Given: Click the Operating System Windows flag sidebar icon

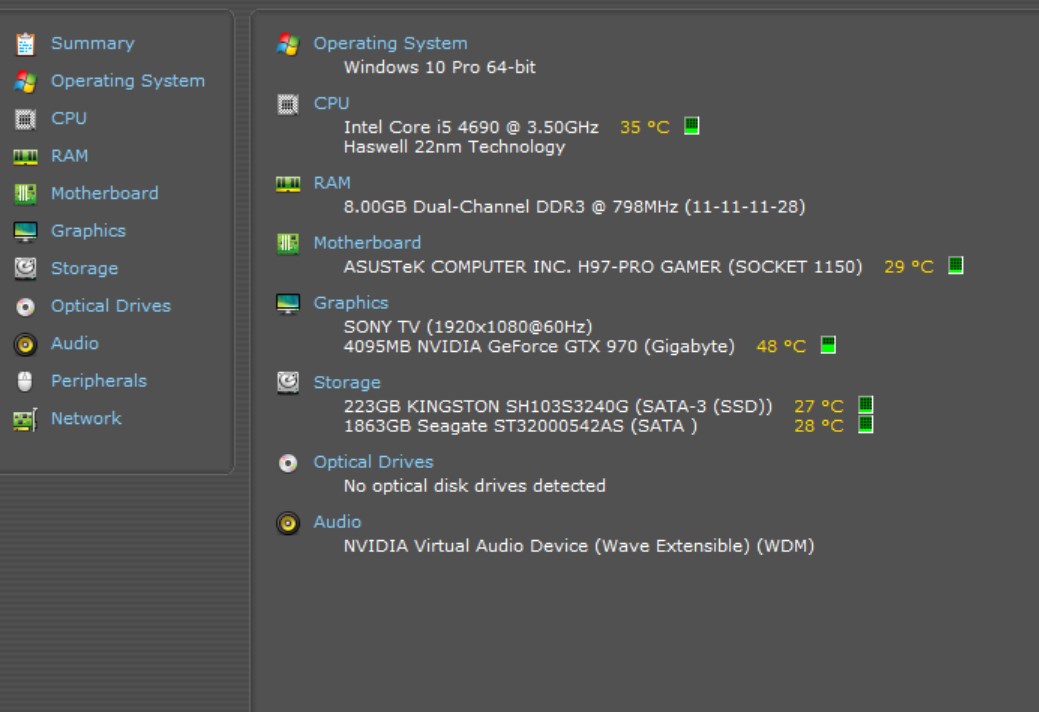Looking at the screenshot, I should [x=25, y=81].
